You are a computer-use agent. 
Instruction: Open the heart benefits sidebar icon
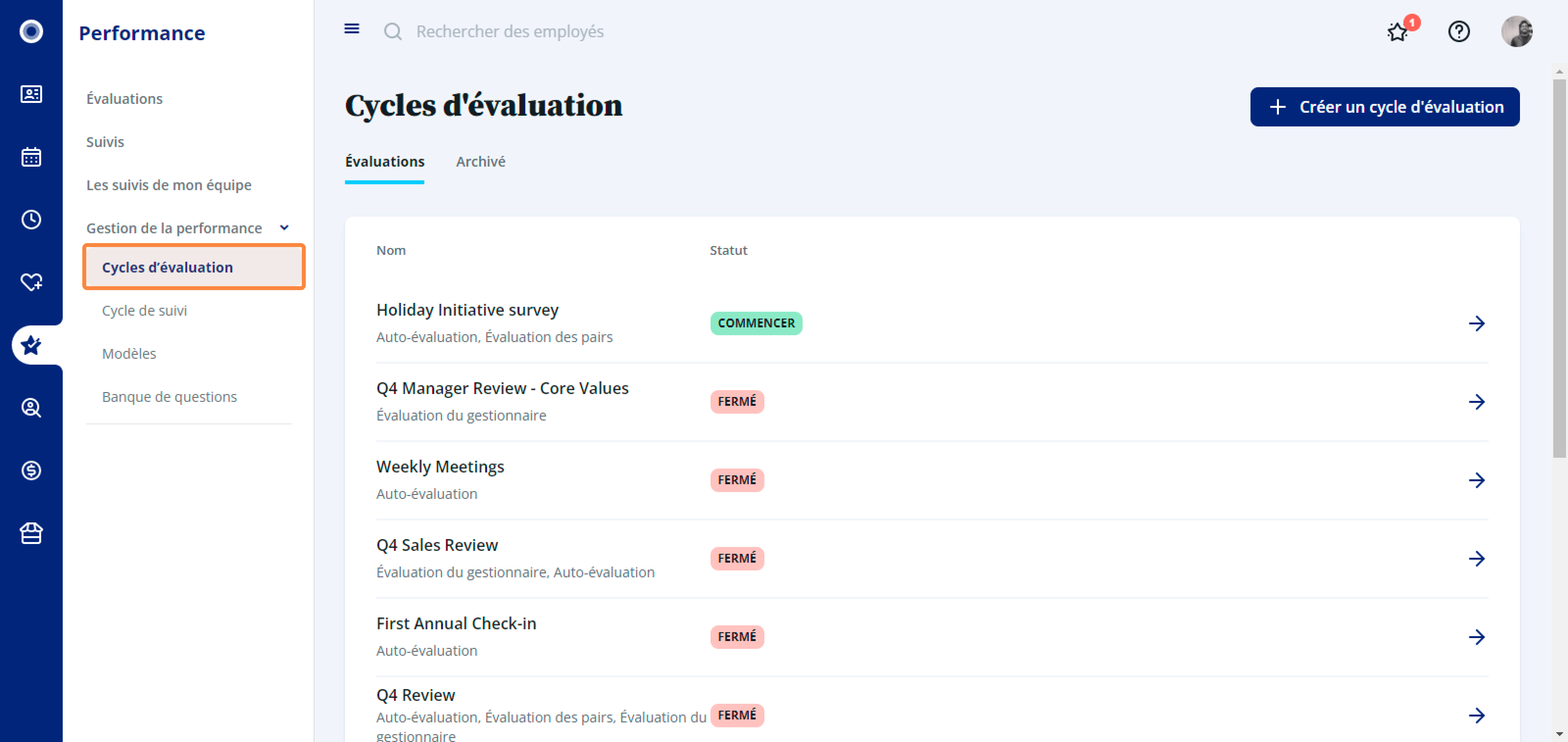point(31,282)
